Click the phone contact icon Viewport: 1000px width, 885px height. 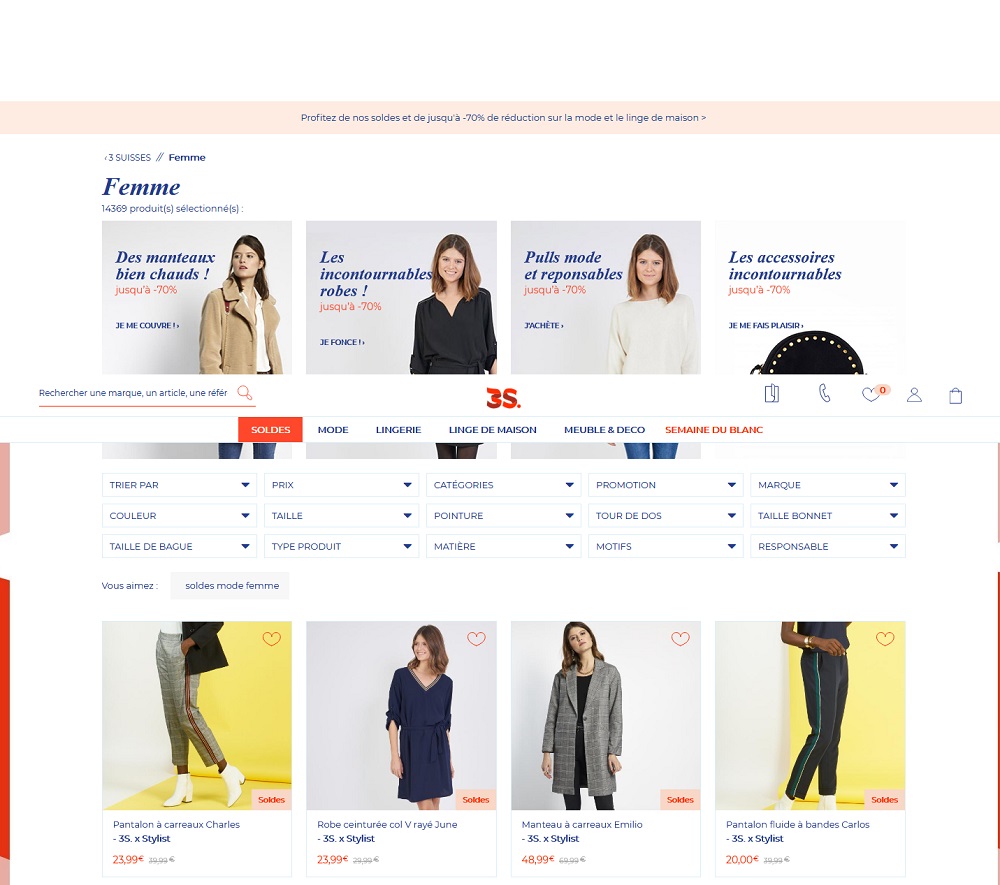(x=824, y=393)
